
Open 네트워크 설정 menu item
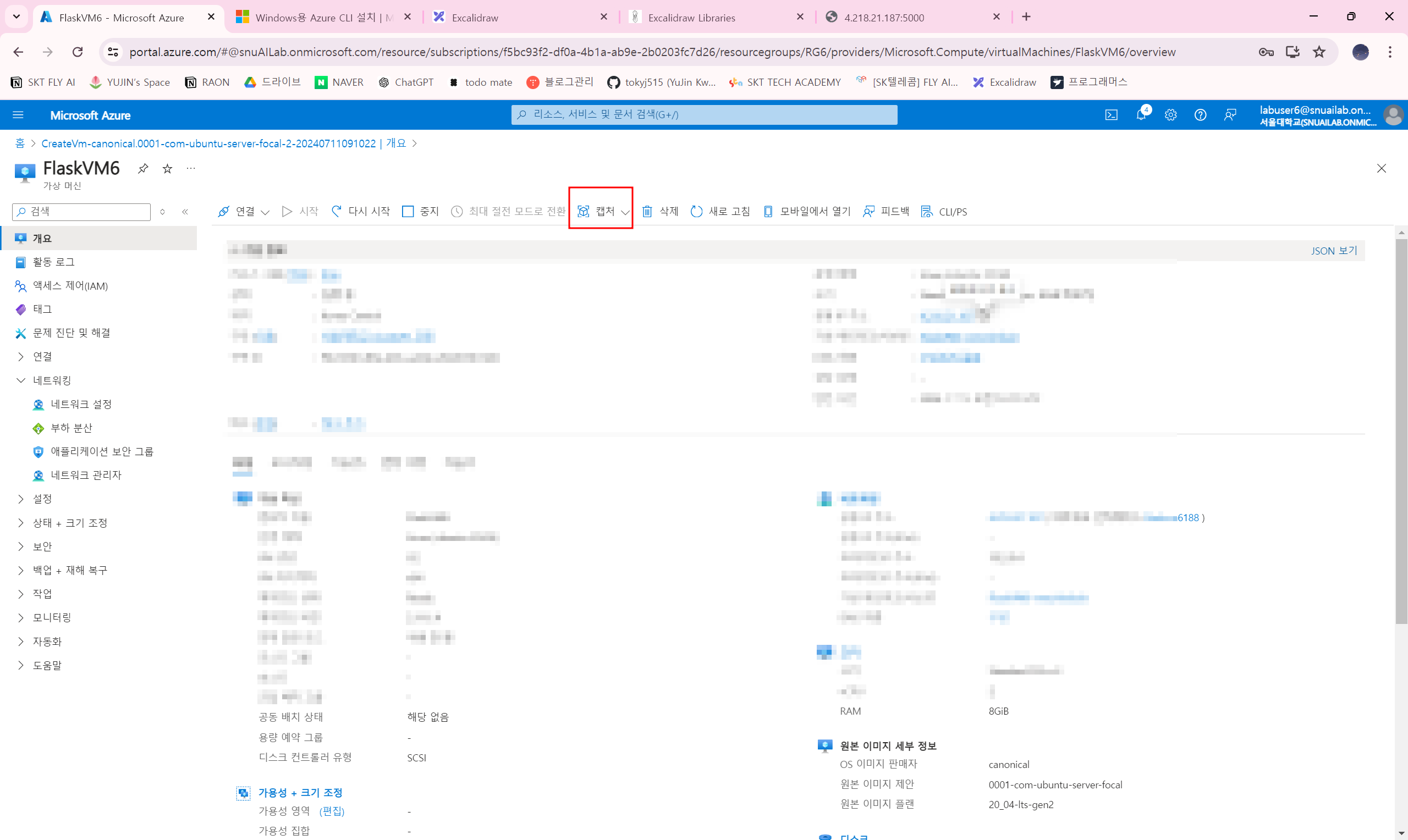81,404
